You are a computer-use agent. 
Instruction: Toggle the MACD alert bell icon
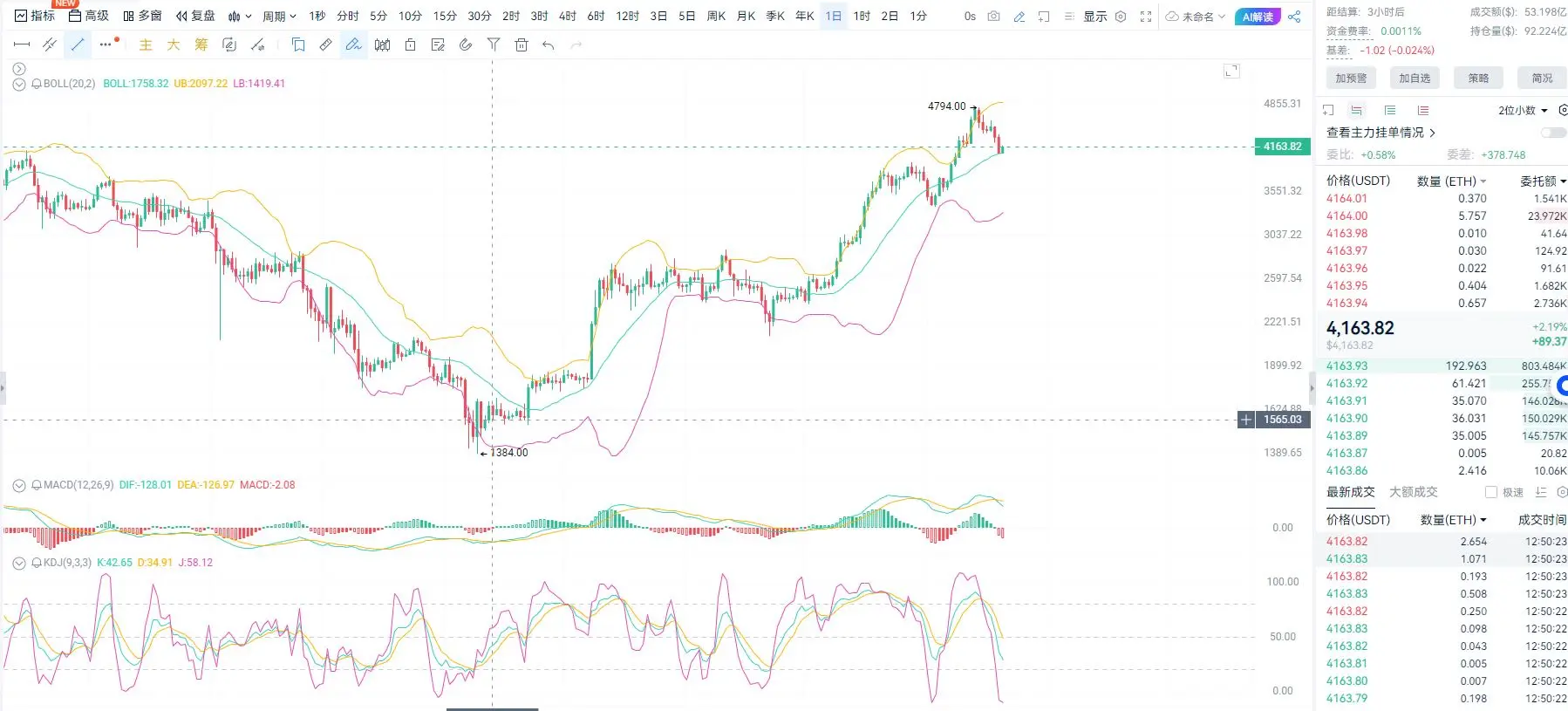(37, 485)
